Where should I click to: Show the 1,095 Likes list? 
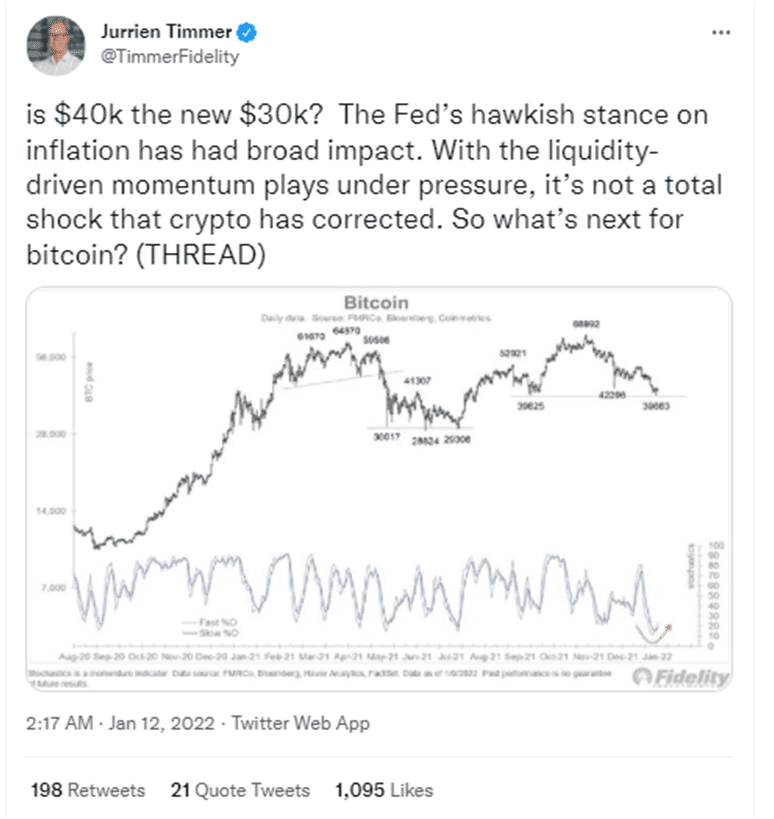[x=384, y=790]
